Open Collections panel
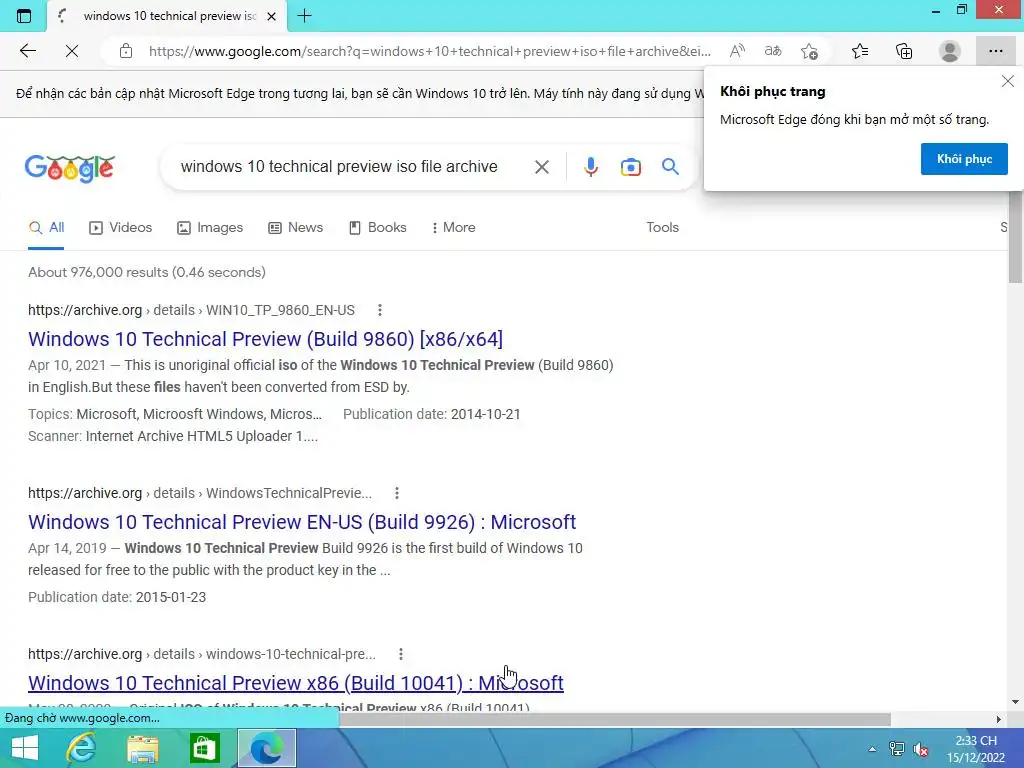Screen dimensions: 1024x768 (904, 51)
